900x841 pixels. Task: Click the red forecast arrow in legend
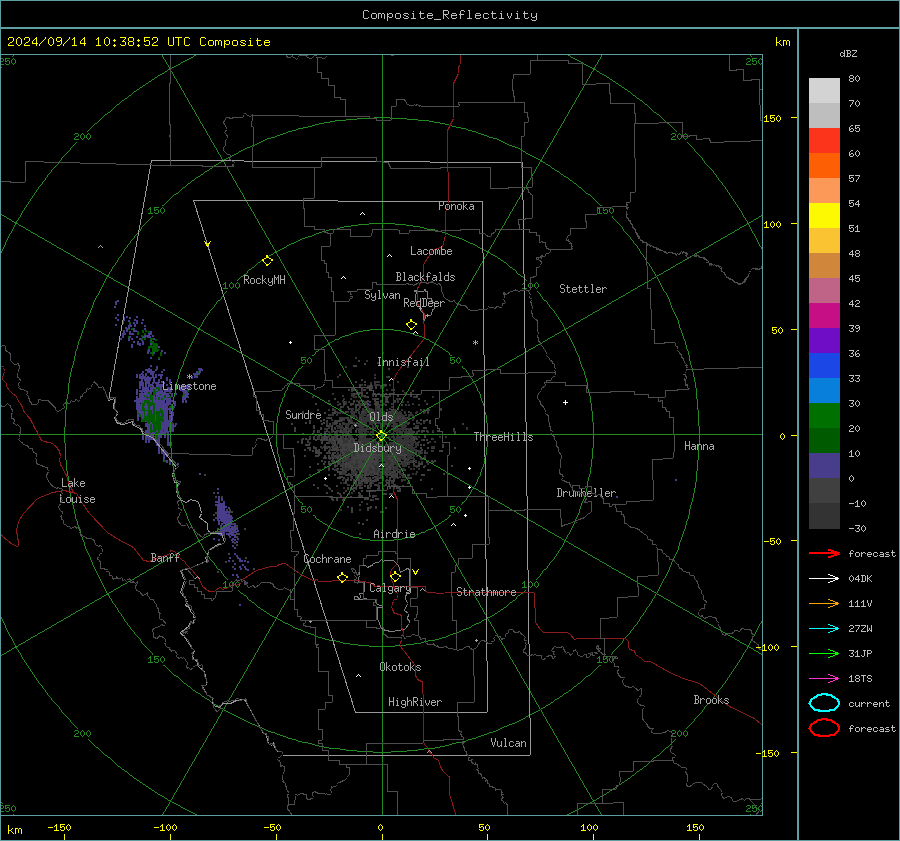coord(824,553)
